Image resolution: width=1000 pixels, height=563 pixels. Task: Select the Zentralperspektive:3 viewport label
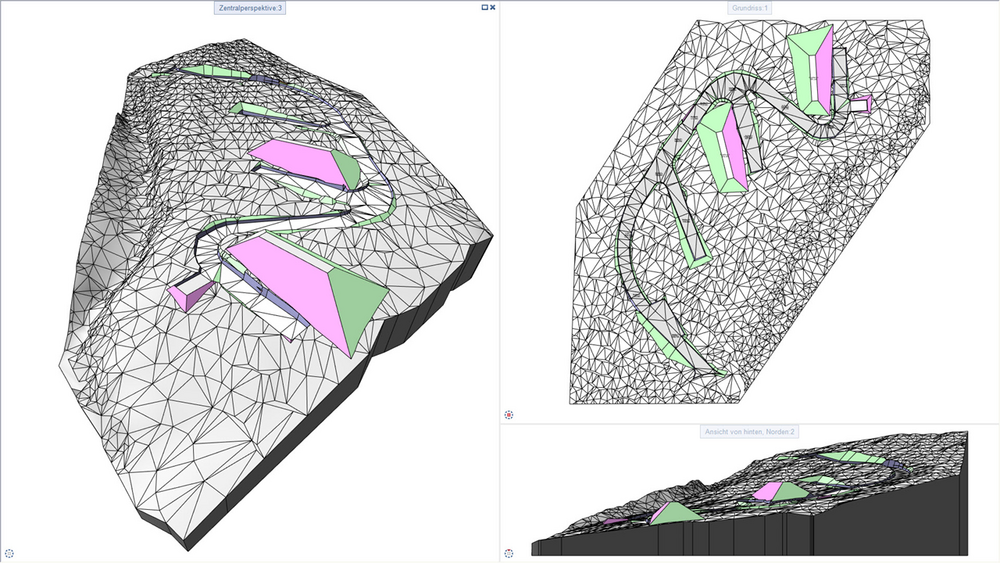[250, 8]
